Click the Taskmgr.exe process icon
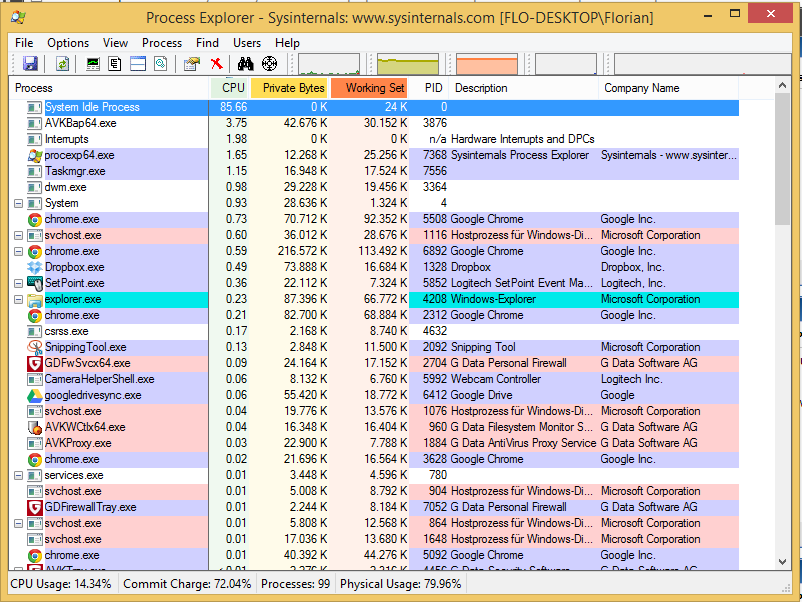This screenshot has width=802, height=602. pyautogui.click(x=35, y=171)
